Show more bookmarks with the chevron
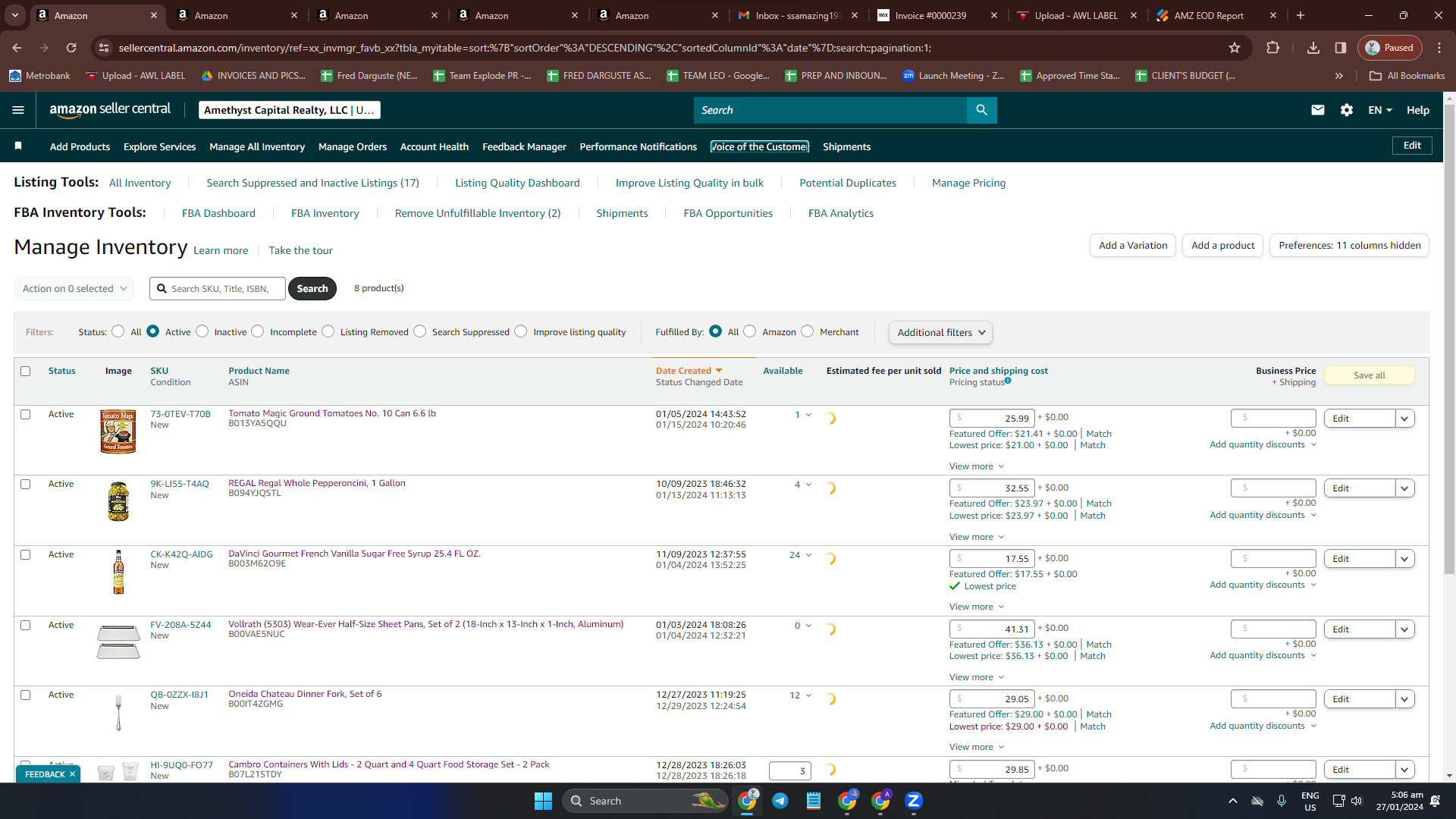This screenshot has width=1456, height=819. (x=1339, y=76)
